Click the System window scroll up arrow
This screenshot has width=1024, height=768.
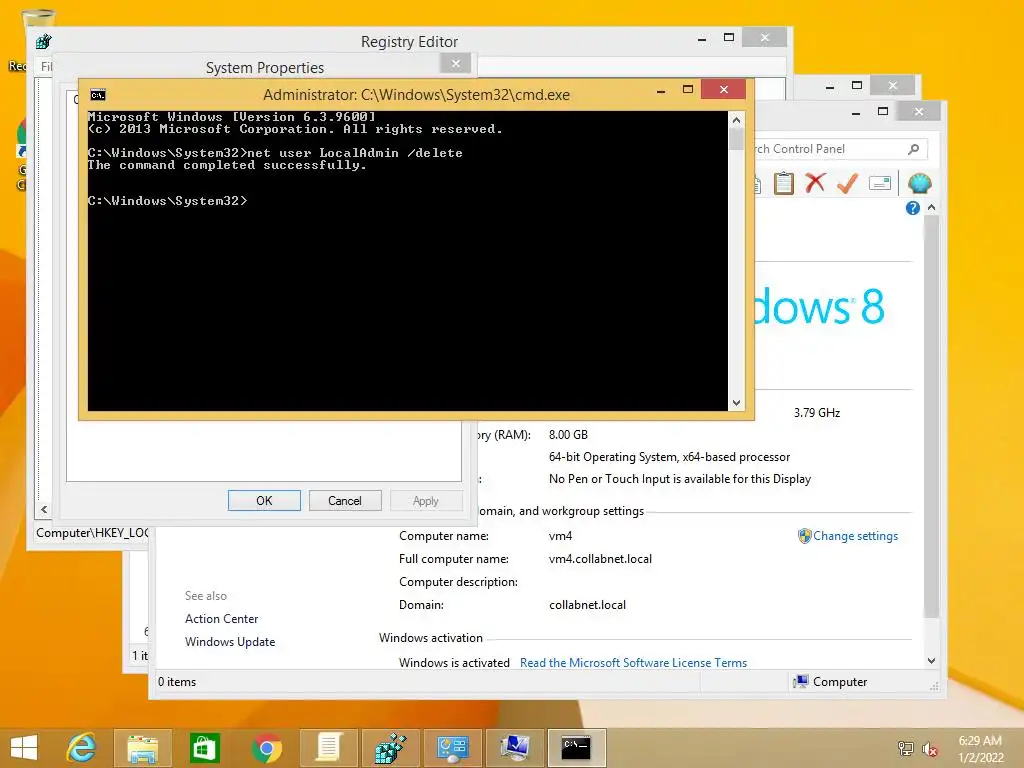932,208
